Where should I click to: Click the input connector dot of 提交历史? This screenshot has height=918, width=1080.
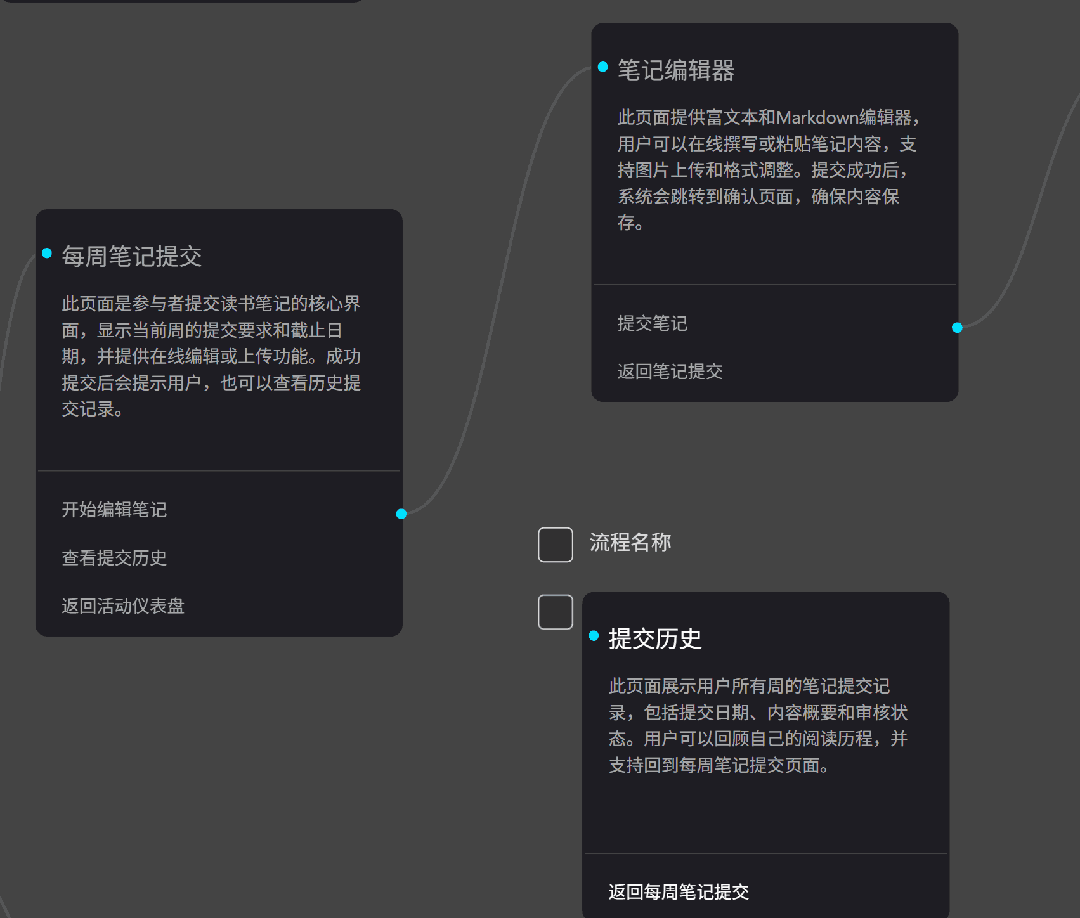pos(594,636)
